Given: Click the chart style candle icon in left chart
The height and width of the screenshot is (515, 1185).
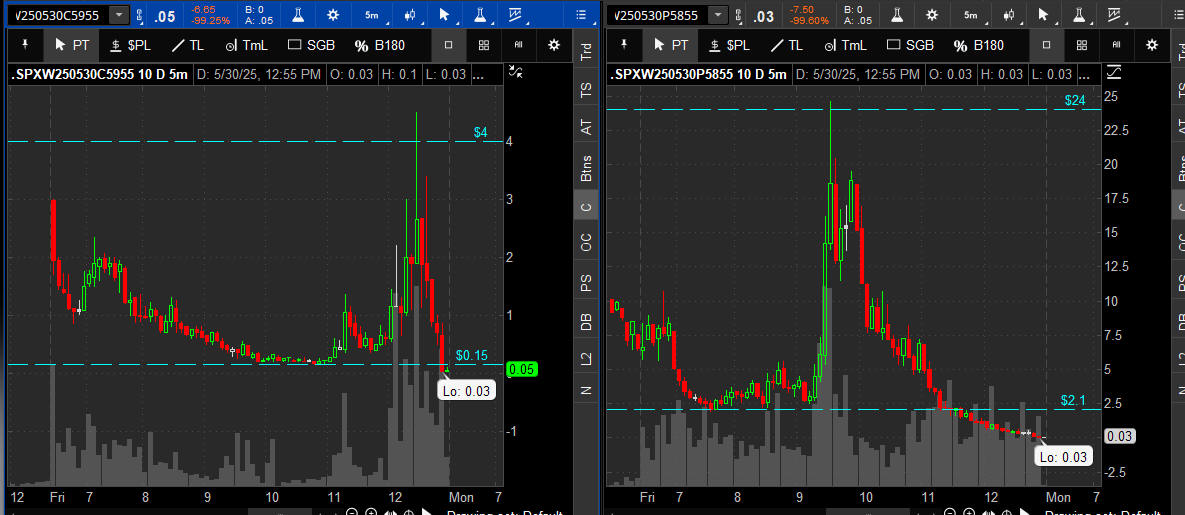Looking at the screenshot, I should click(x=410, y=15).
